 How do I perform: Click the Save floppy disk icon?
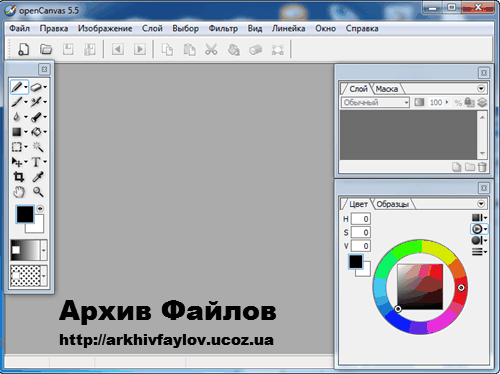pos(68,50)
